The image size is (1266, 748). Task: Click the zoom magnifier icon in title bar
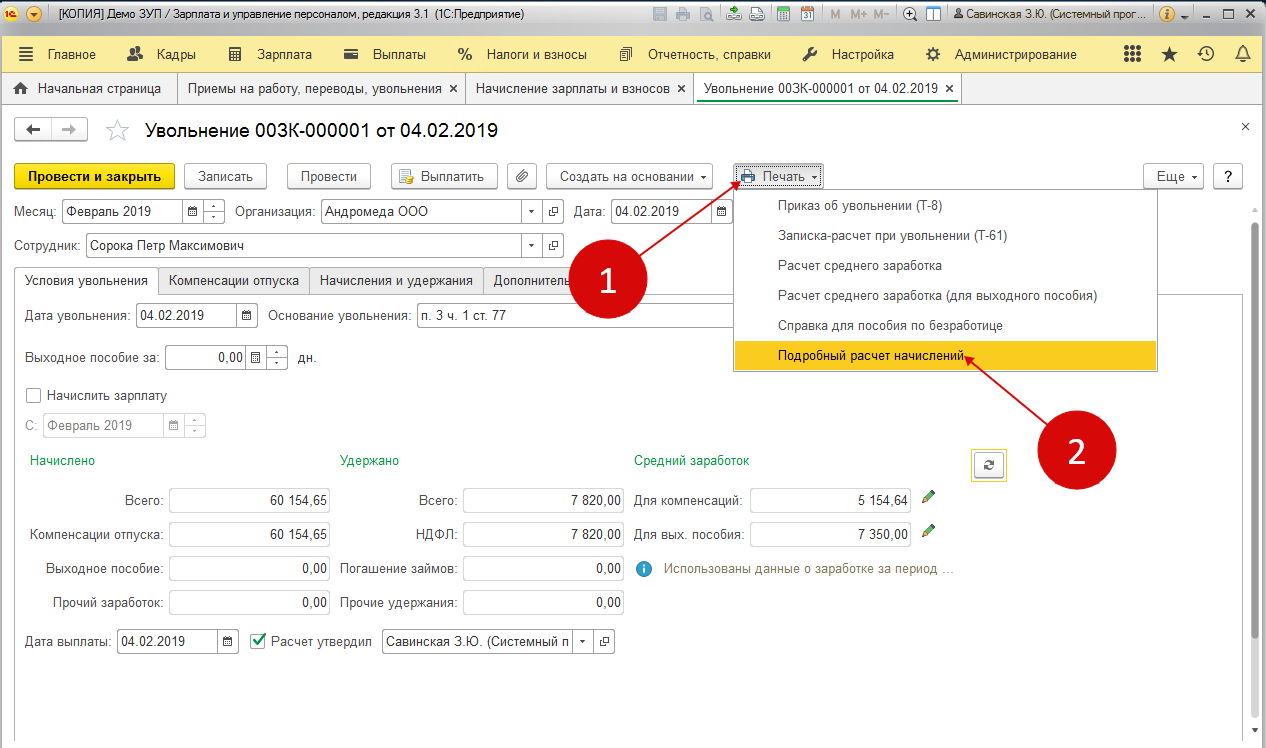[x=910, y=15]
